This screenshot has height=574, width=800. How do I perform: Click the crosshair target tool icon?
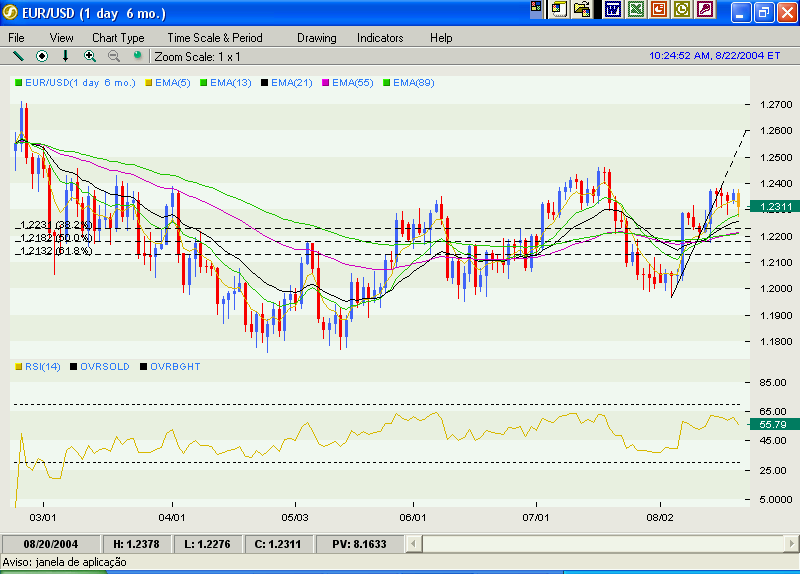[42, 56]
